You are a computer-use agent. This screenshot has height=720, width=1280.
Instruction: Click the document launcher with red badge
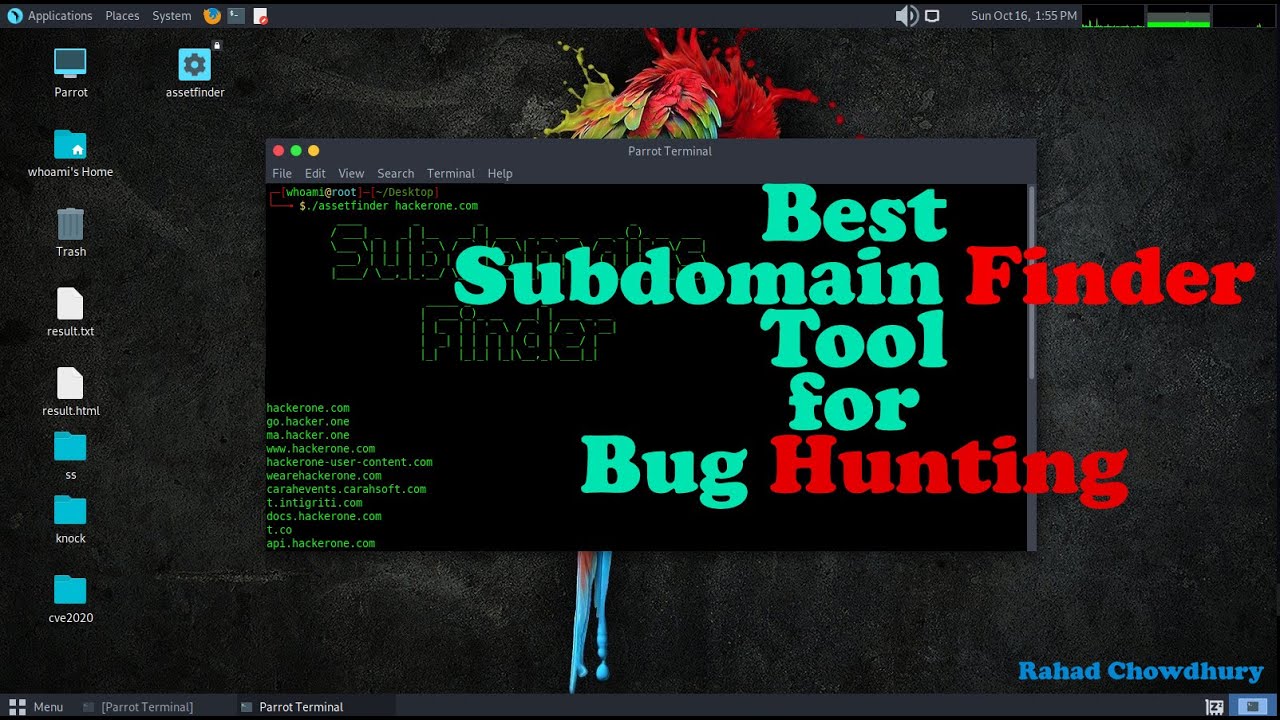[x=260, y=15]
